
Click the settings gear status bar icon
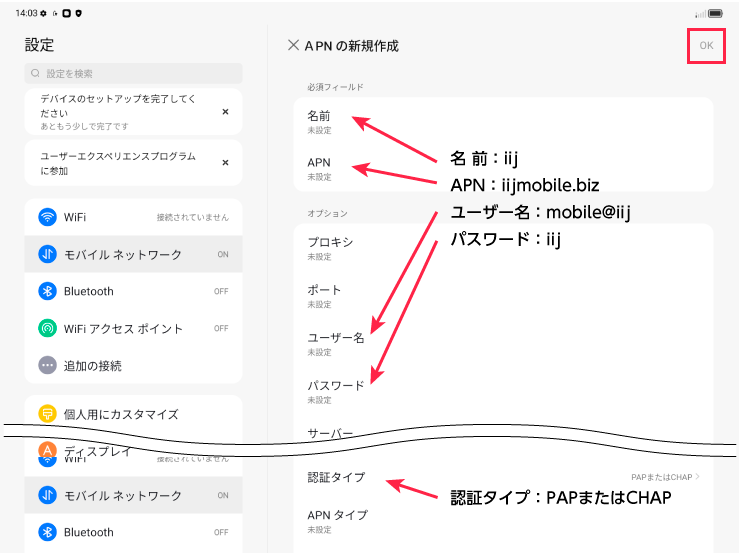(x=43, y=13)
